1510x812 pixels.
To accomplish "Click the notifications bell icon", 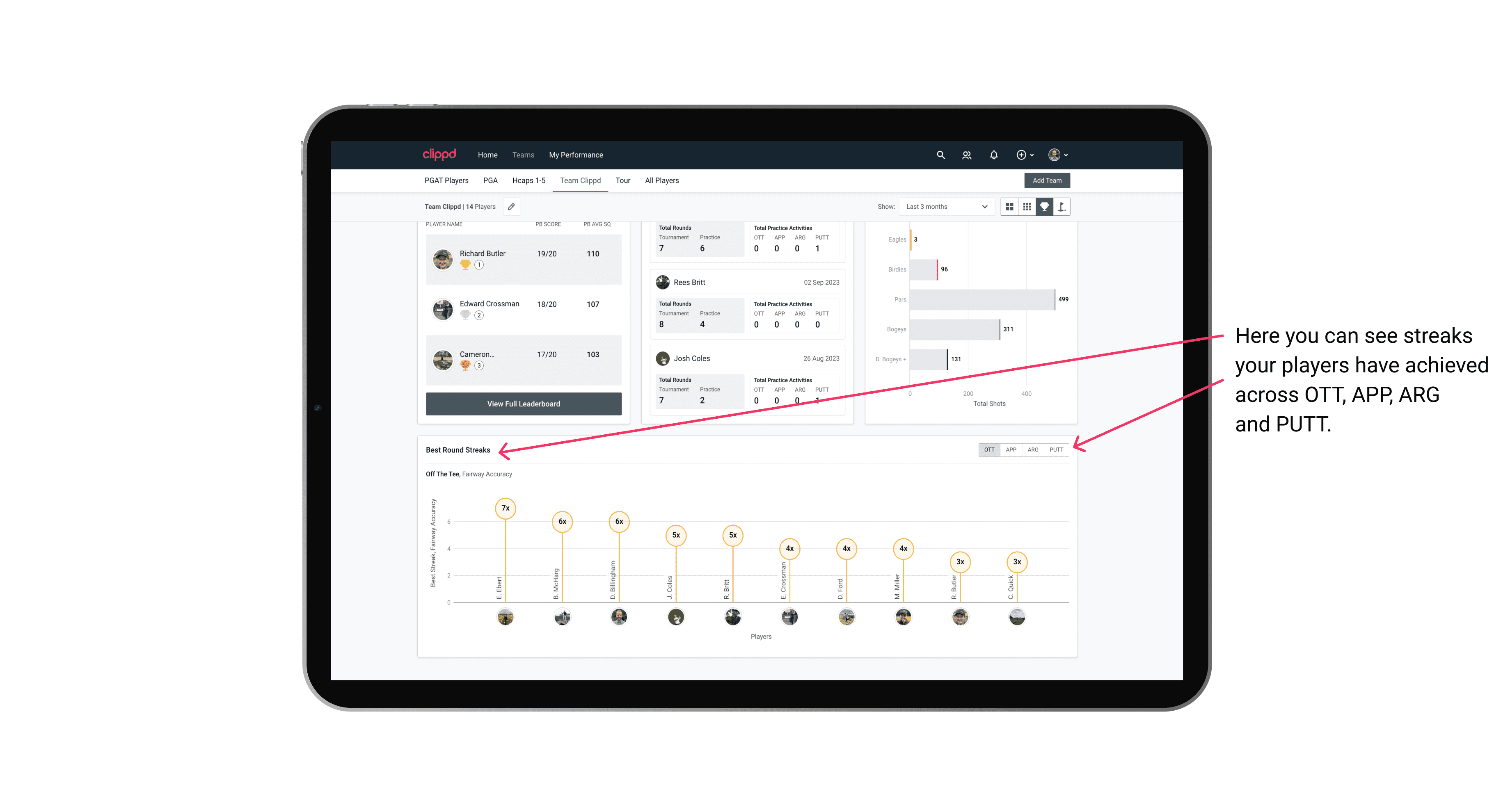I will (x=992, y=154).
